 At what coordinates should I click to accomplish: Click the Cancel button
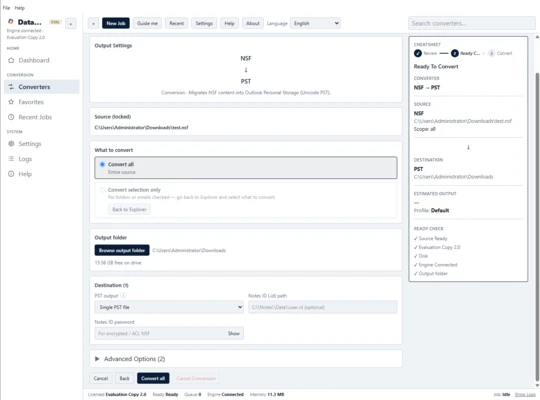point(101,378)
